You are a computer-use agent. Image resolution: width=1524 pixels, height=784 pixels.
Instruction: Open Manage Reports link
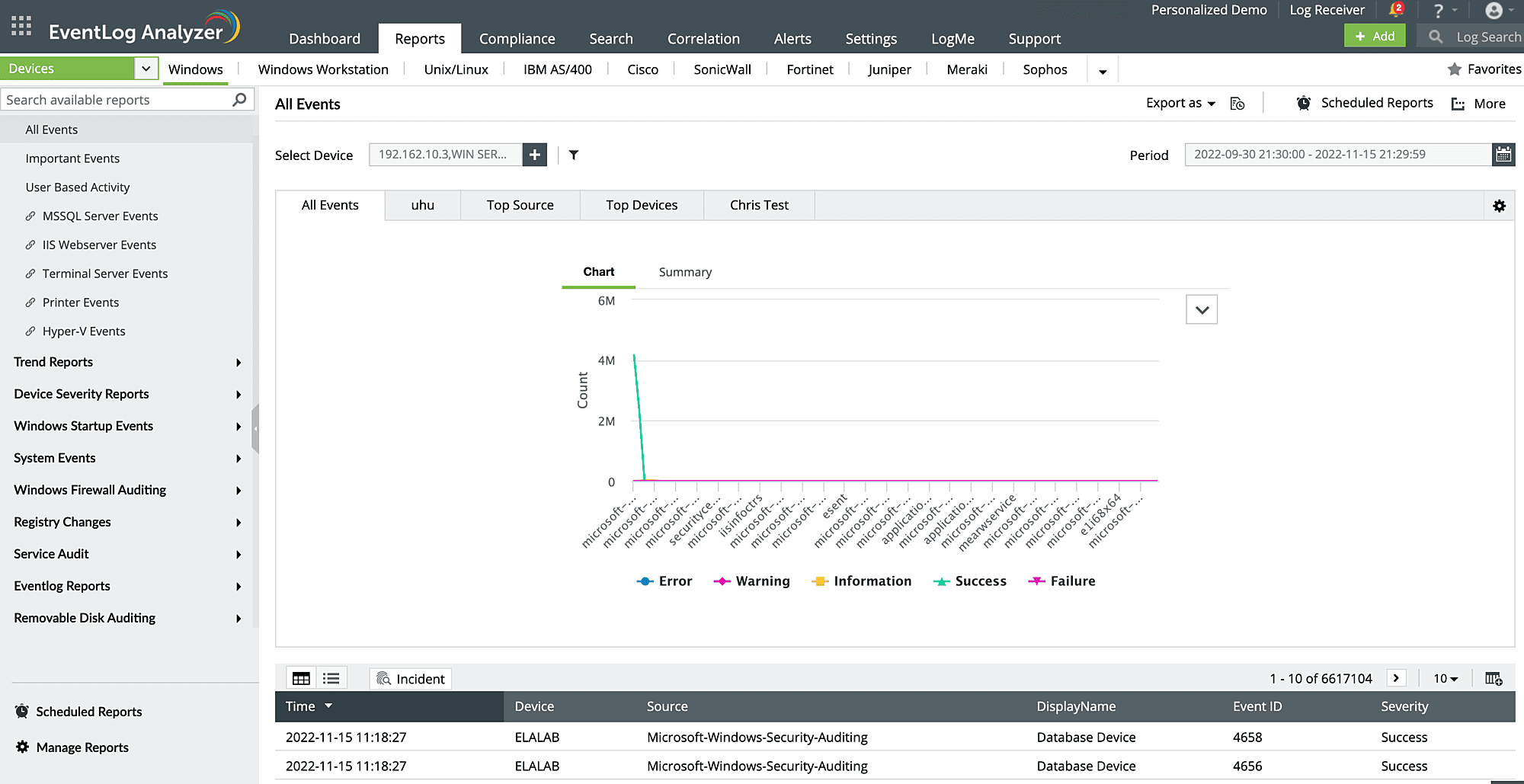point(82,747)
